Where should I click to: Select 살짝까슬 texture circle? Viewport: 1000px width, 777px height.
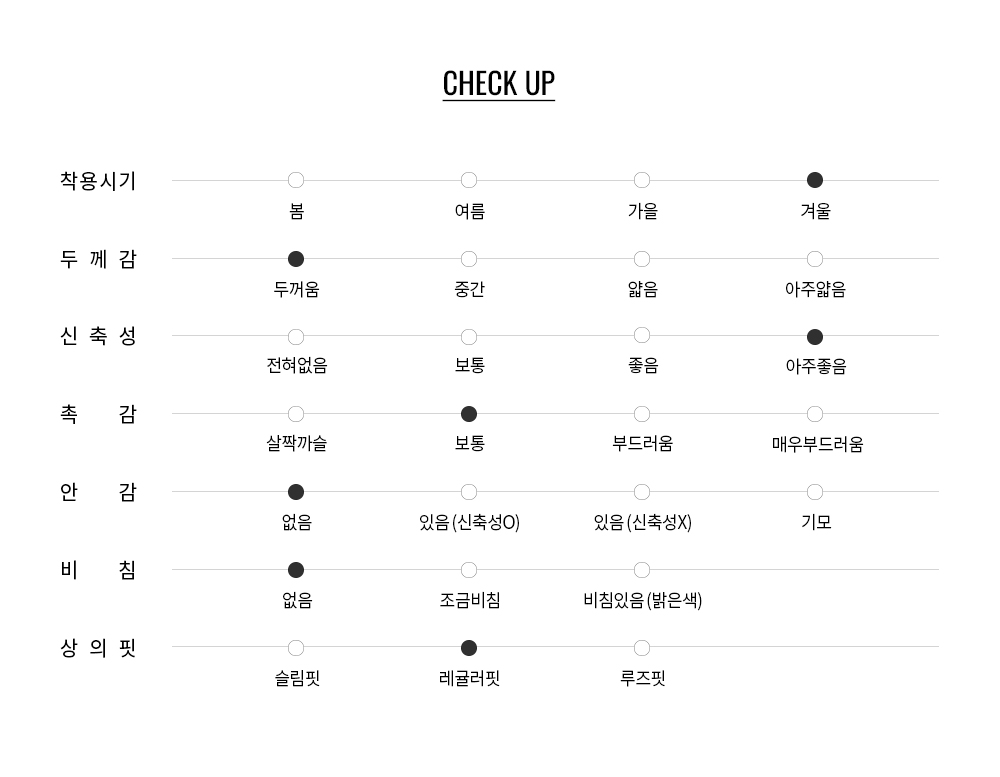point(296,414)
